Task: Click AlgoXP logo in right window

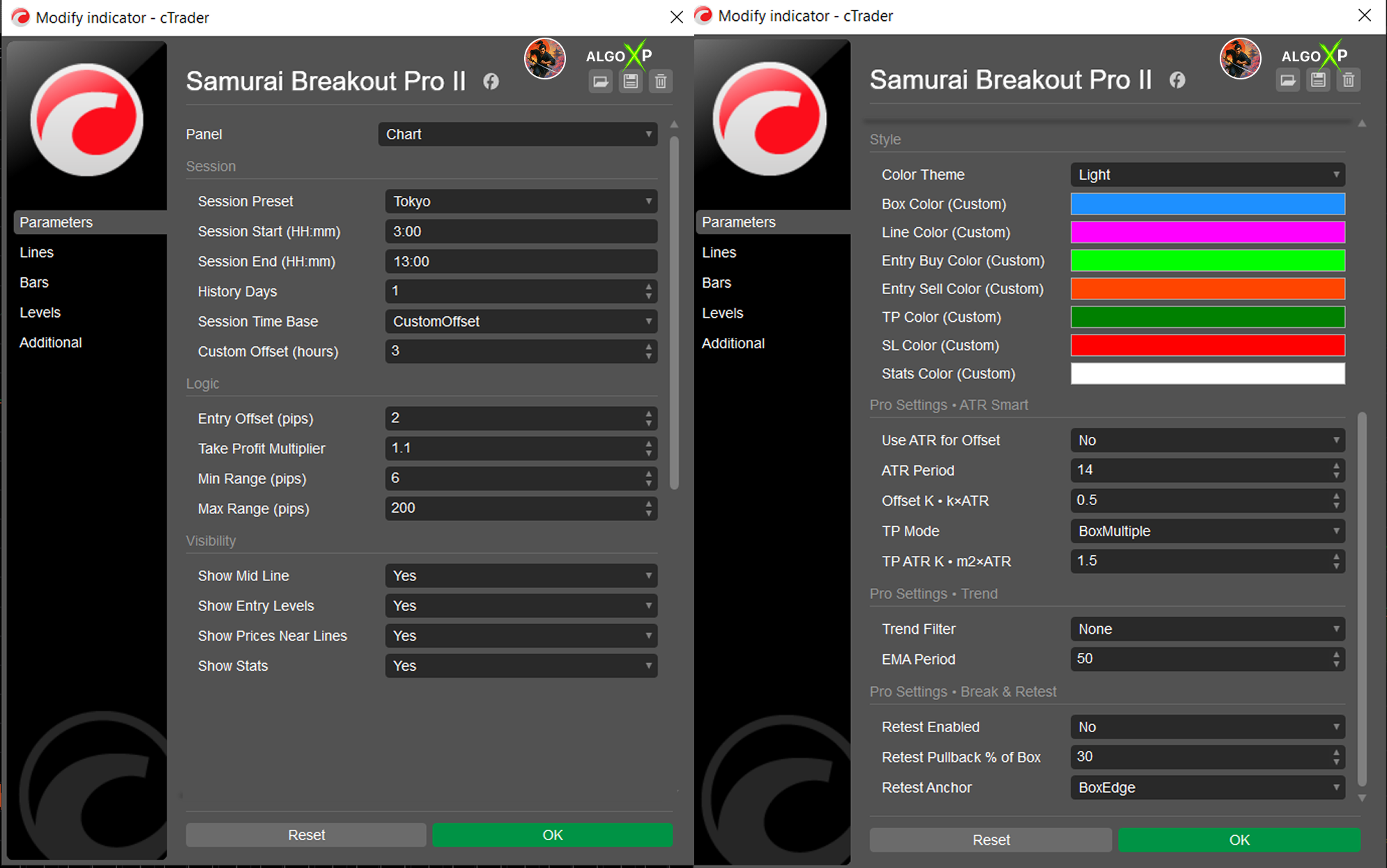Action: coord(1315,55)
